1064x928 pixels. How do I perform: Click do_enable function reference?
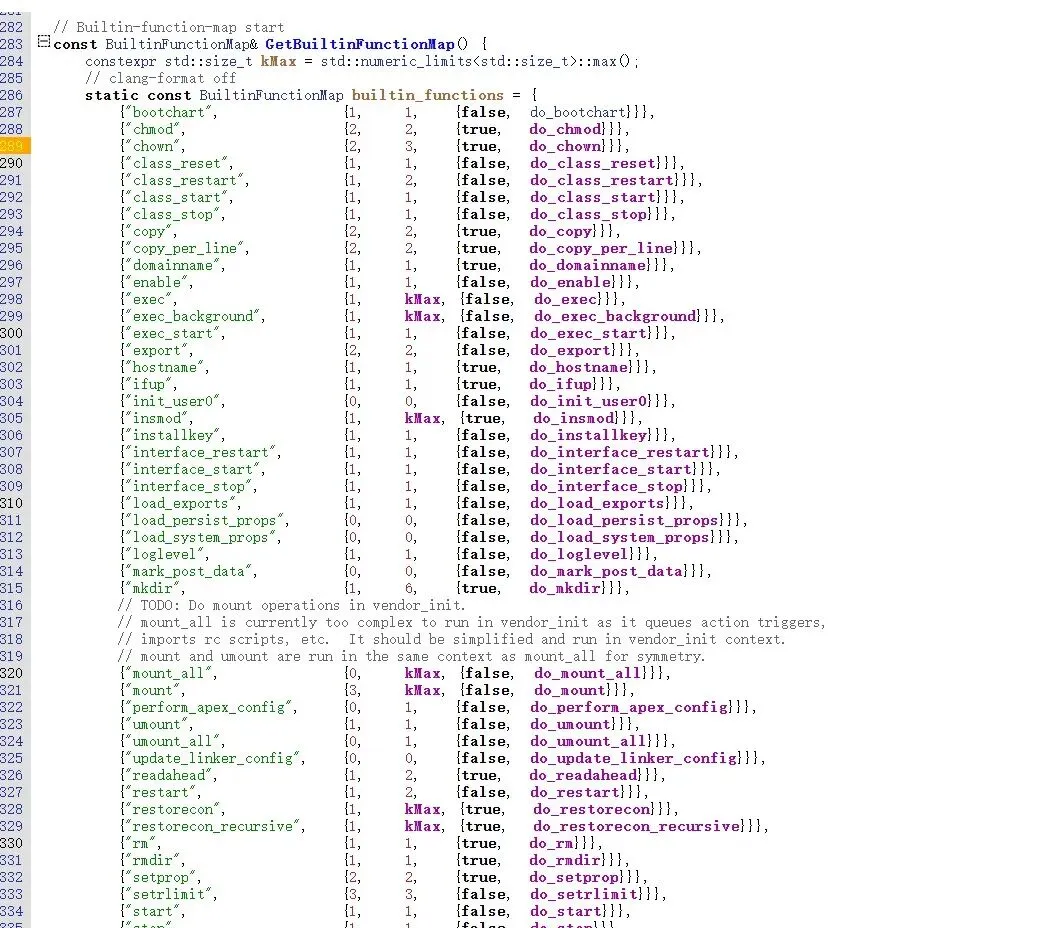tap(571, 282)
